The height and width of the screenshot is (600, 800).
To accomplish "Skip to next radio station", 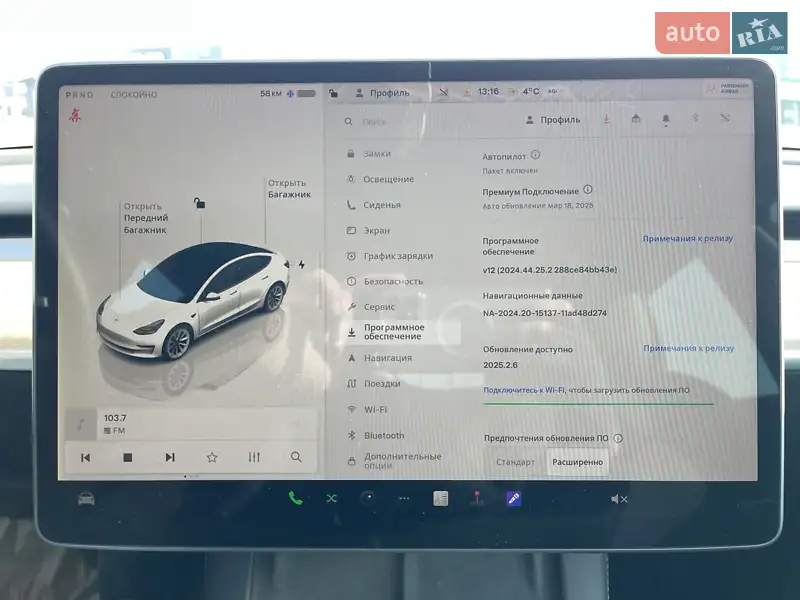I will point(170,457).
